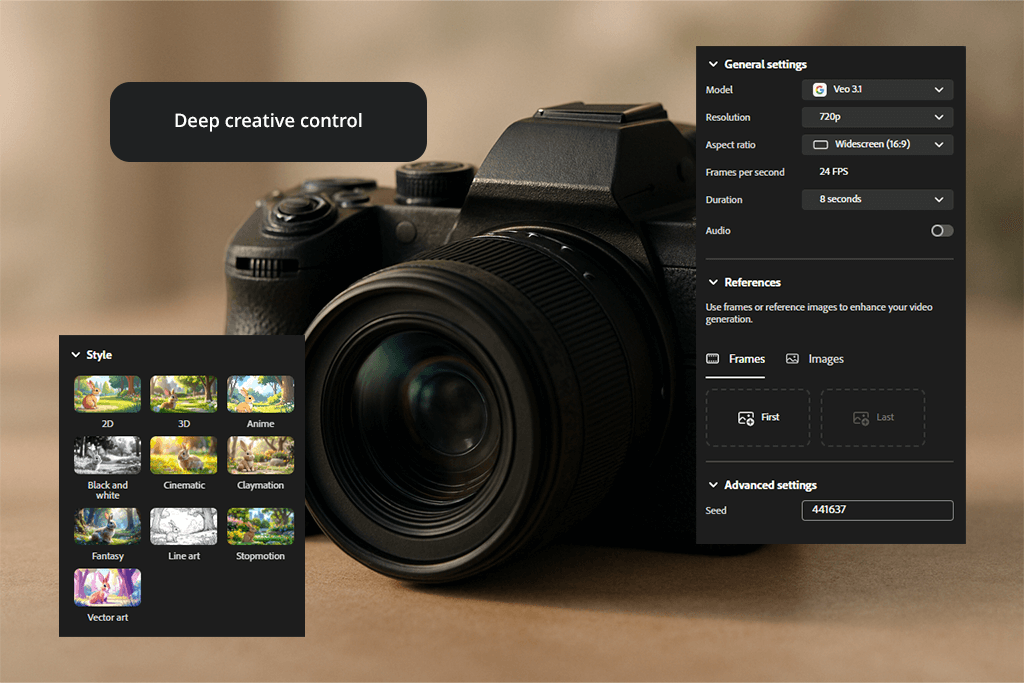Switch to the Frames tab
The image size is (1024, 683).
tap(735, 359)
